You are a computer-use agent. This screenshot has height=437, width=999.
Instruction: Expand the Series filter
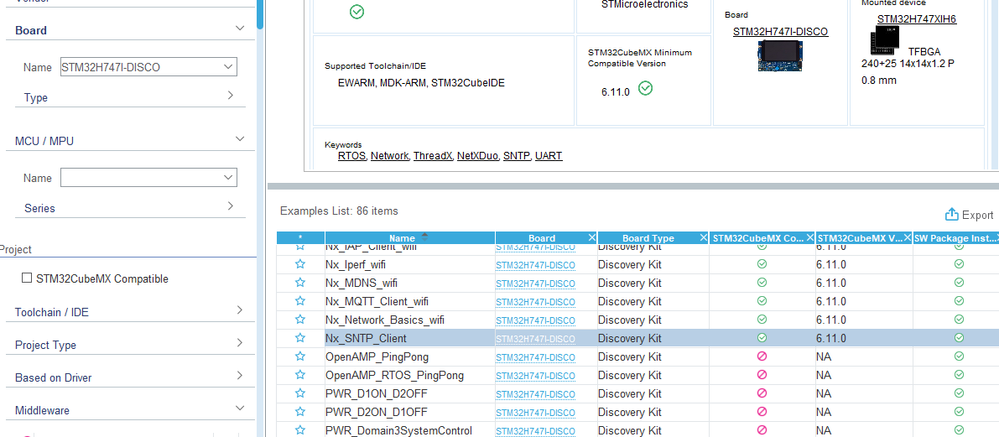[231, 206]
